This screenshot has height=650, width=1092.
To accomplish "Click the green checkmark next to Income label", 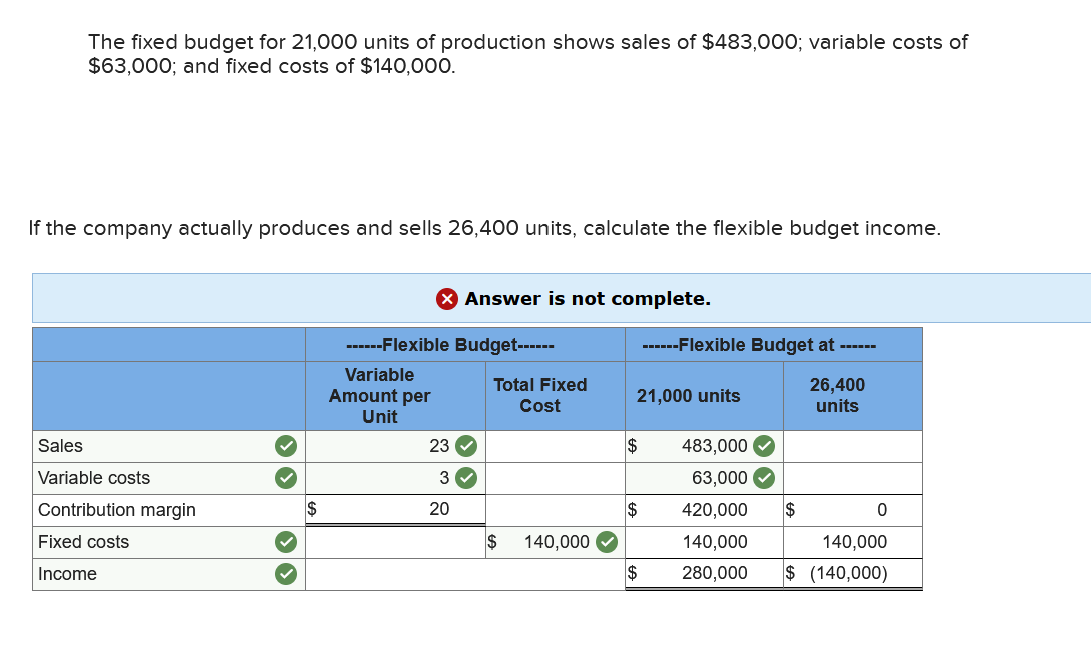I will click(286, 573).
